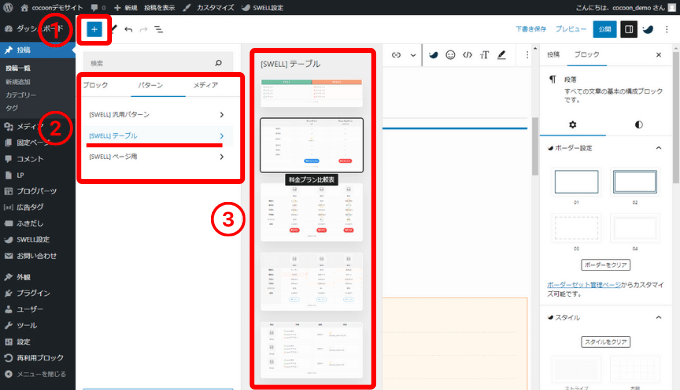Open block toolbar options three-dot menu
This screenshot has width=680, height=390.
pyautogui.click(x=527, y=55)
